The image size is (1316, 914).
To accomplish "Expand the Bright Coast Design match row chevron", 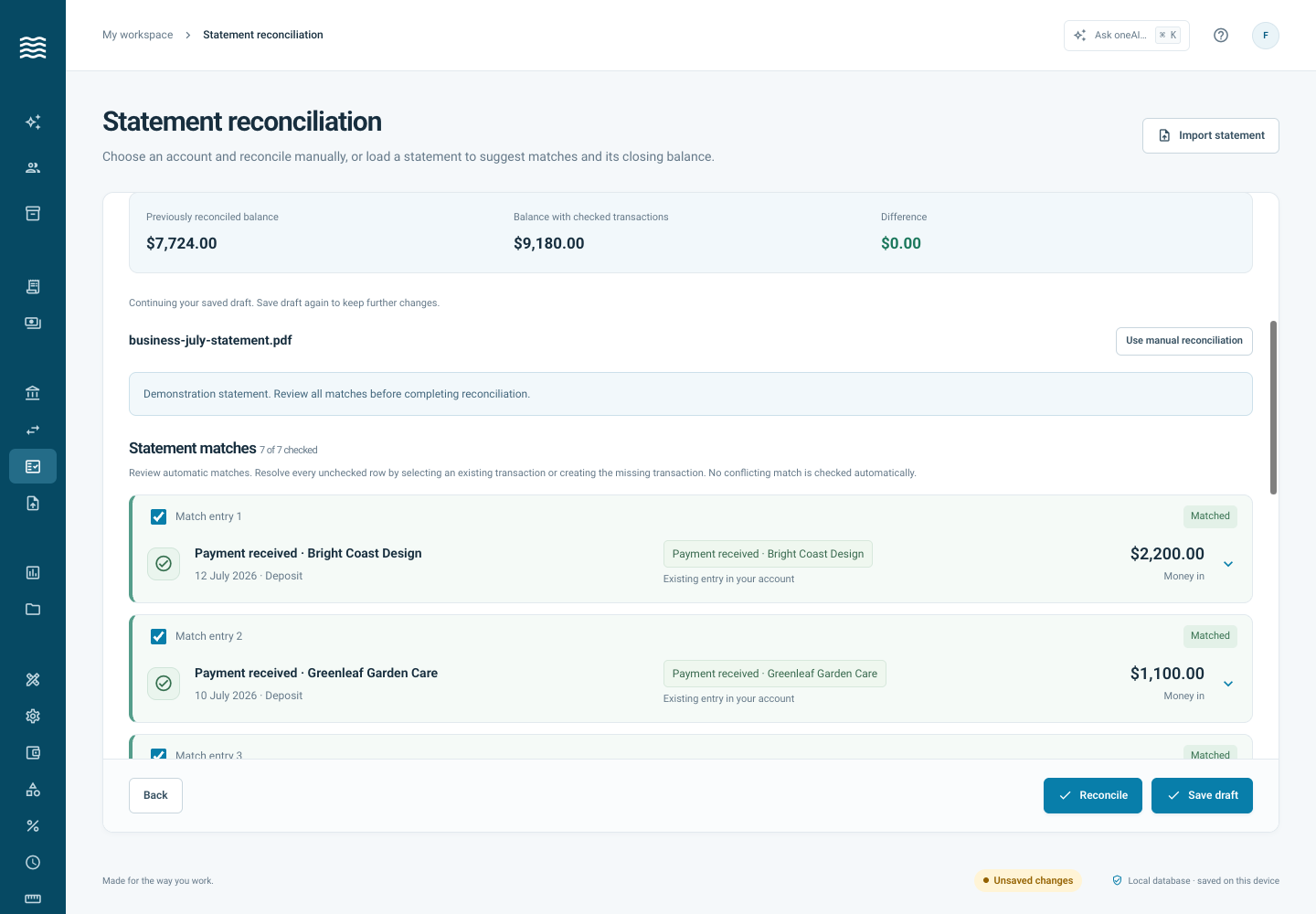I will [1228, 564].
